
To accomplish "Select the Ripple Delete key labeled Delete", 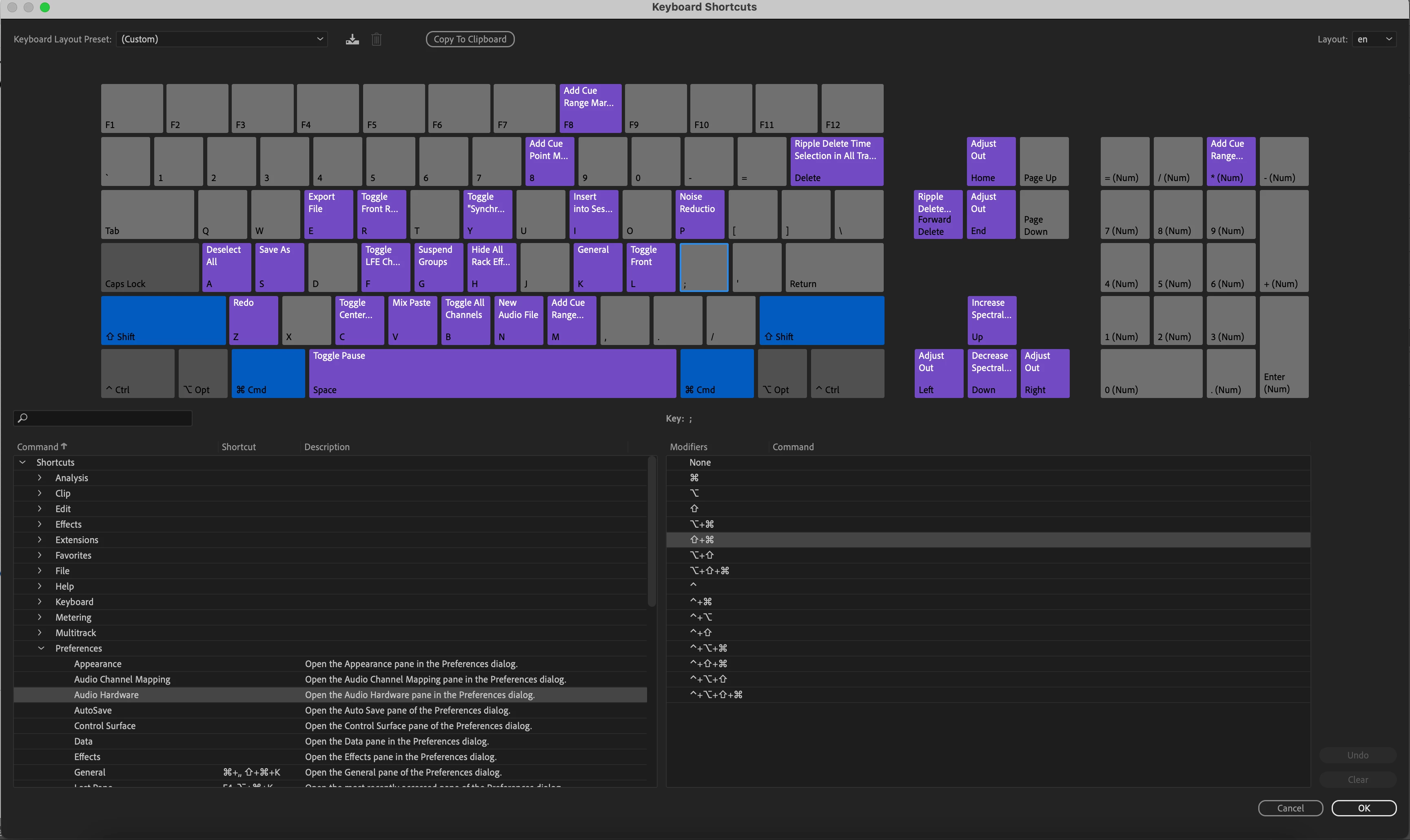I will (x=836, y=161).
